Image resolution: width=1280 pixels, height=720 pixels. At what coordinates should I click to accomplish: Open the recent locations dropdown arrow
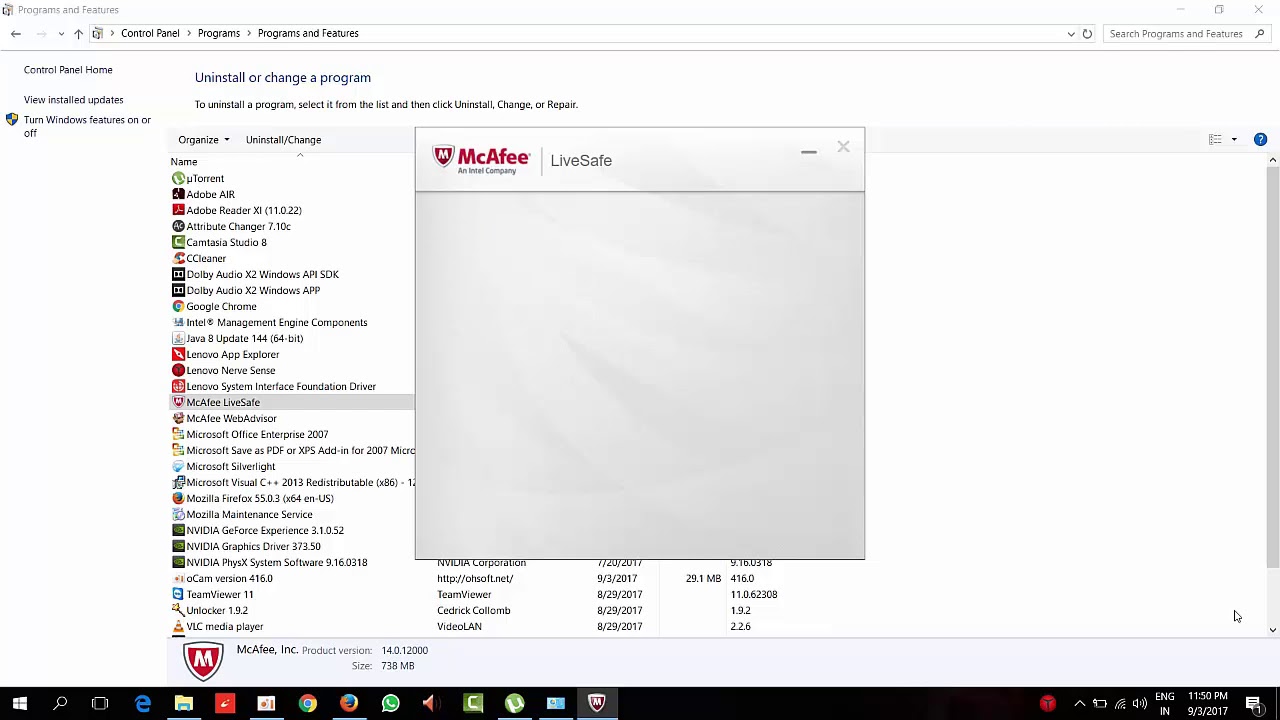61,33
